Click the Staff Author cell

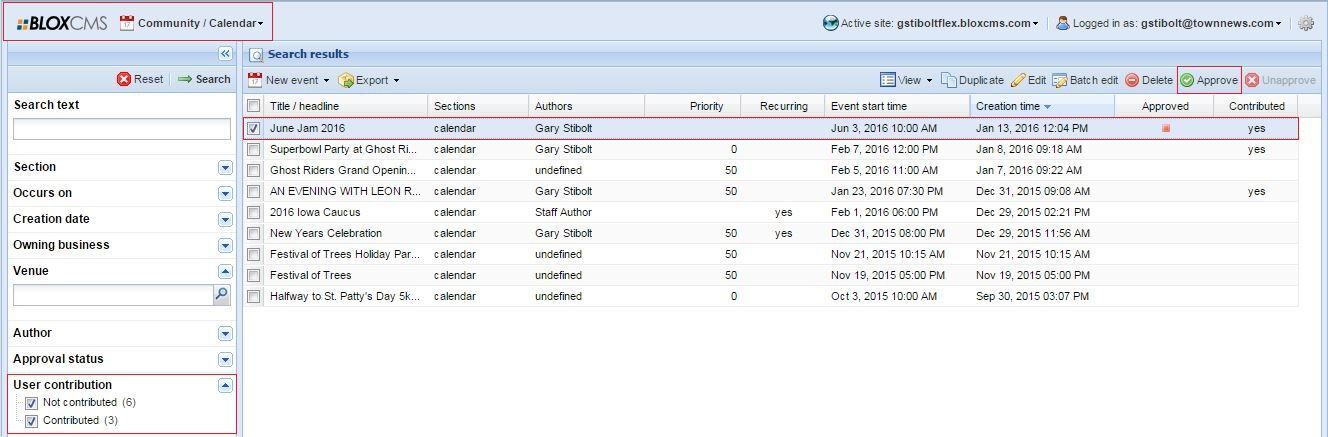click(x=563, y=212)
